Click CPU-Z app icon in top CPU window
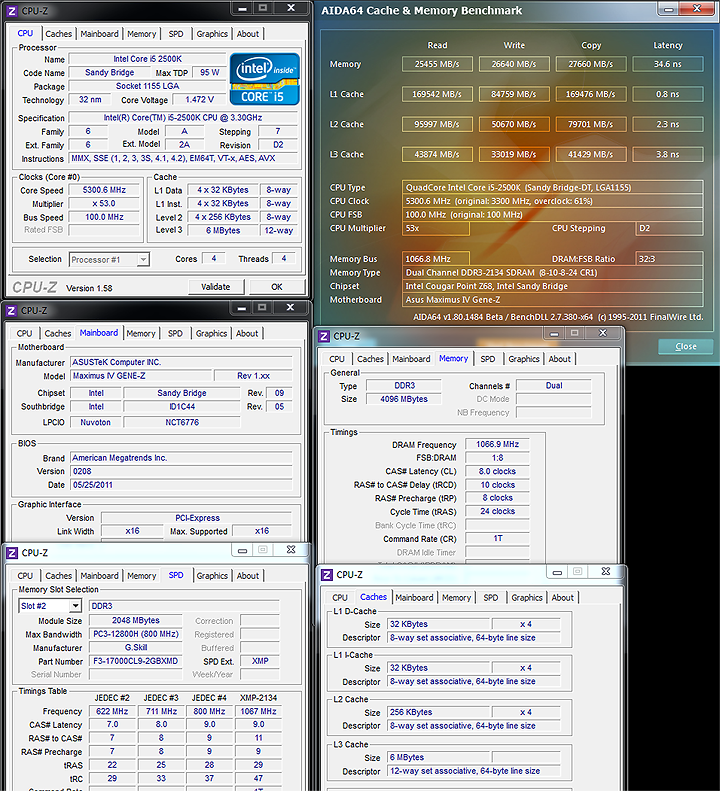 12,11
